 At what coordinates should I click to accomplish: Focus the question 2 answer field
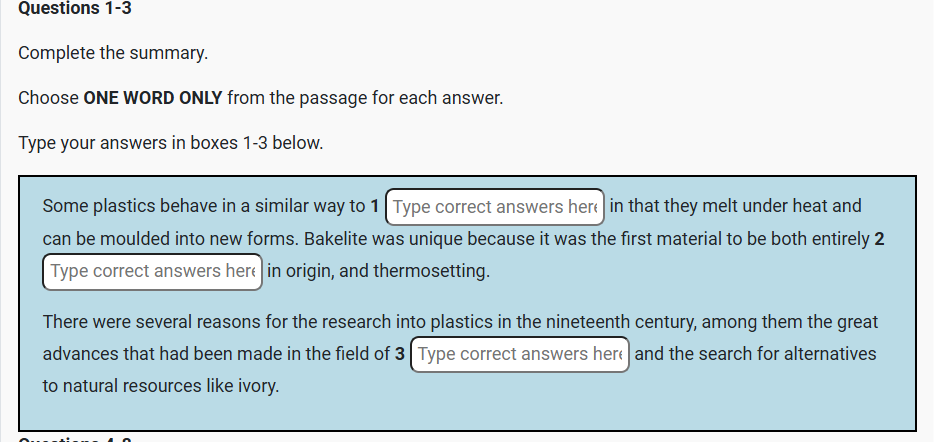[x=152, y=271]
